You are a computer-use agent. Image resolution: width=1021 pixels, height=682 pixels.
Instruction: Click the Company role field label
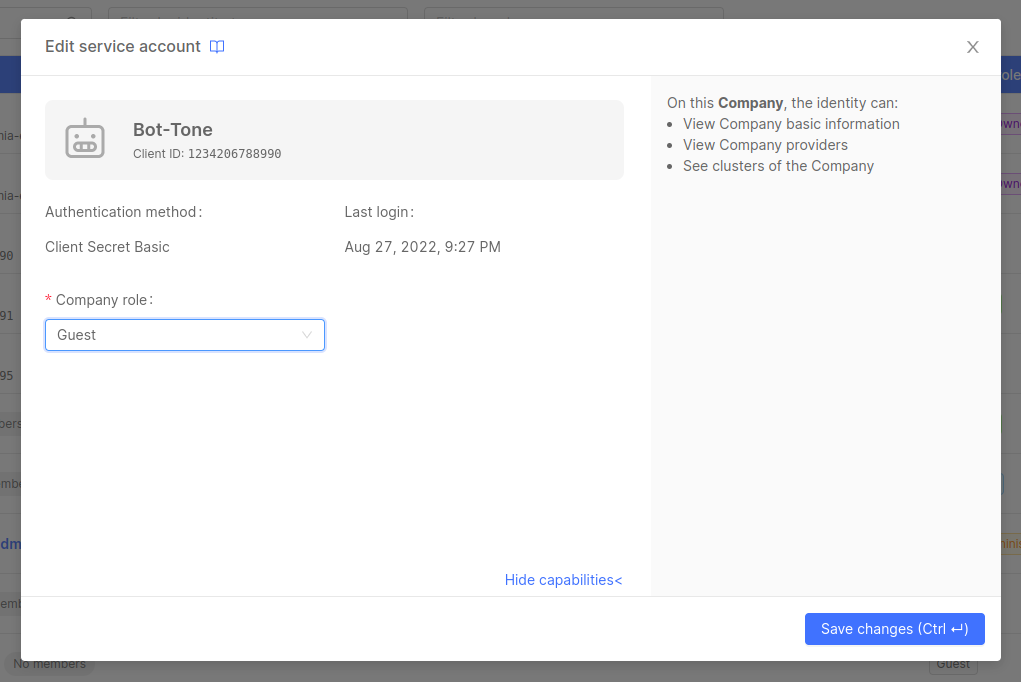click(104, 300)
